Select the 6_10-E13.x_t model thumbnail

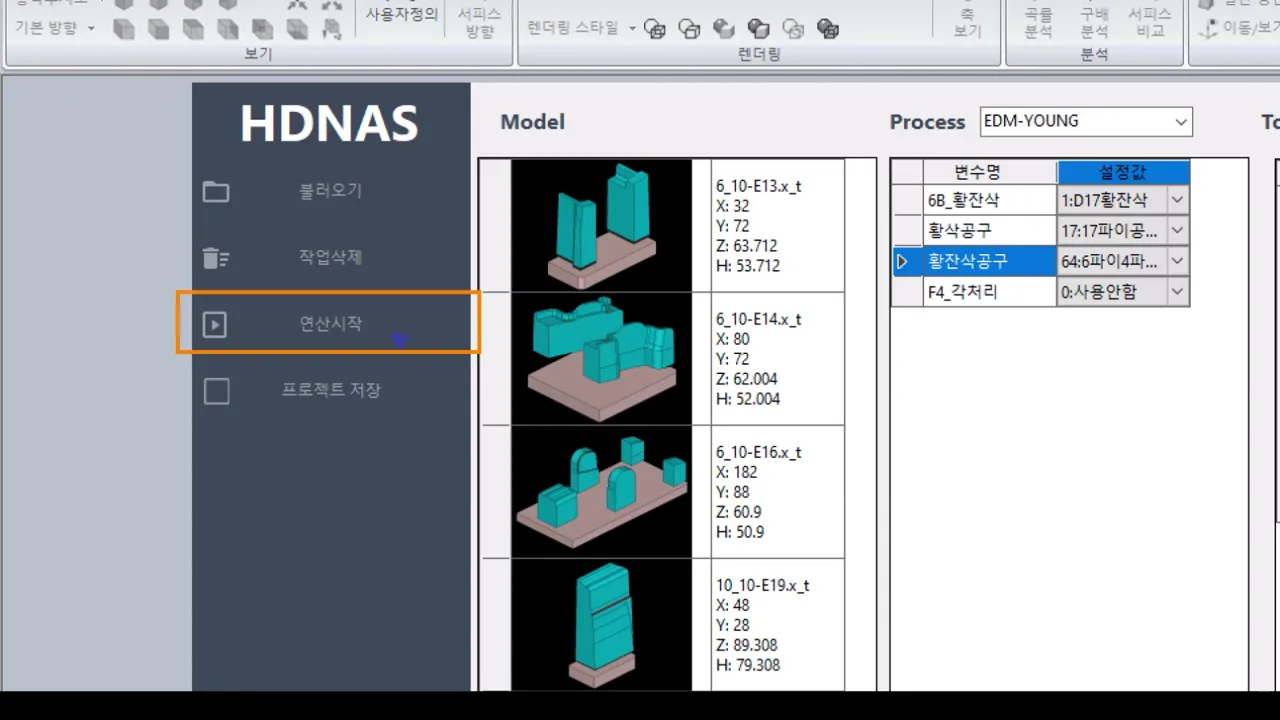601,225
